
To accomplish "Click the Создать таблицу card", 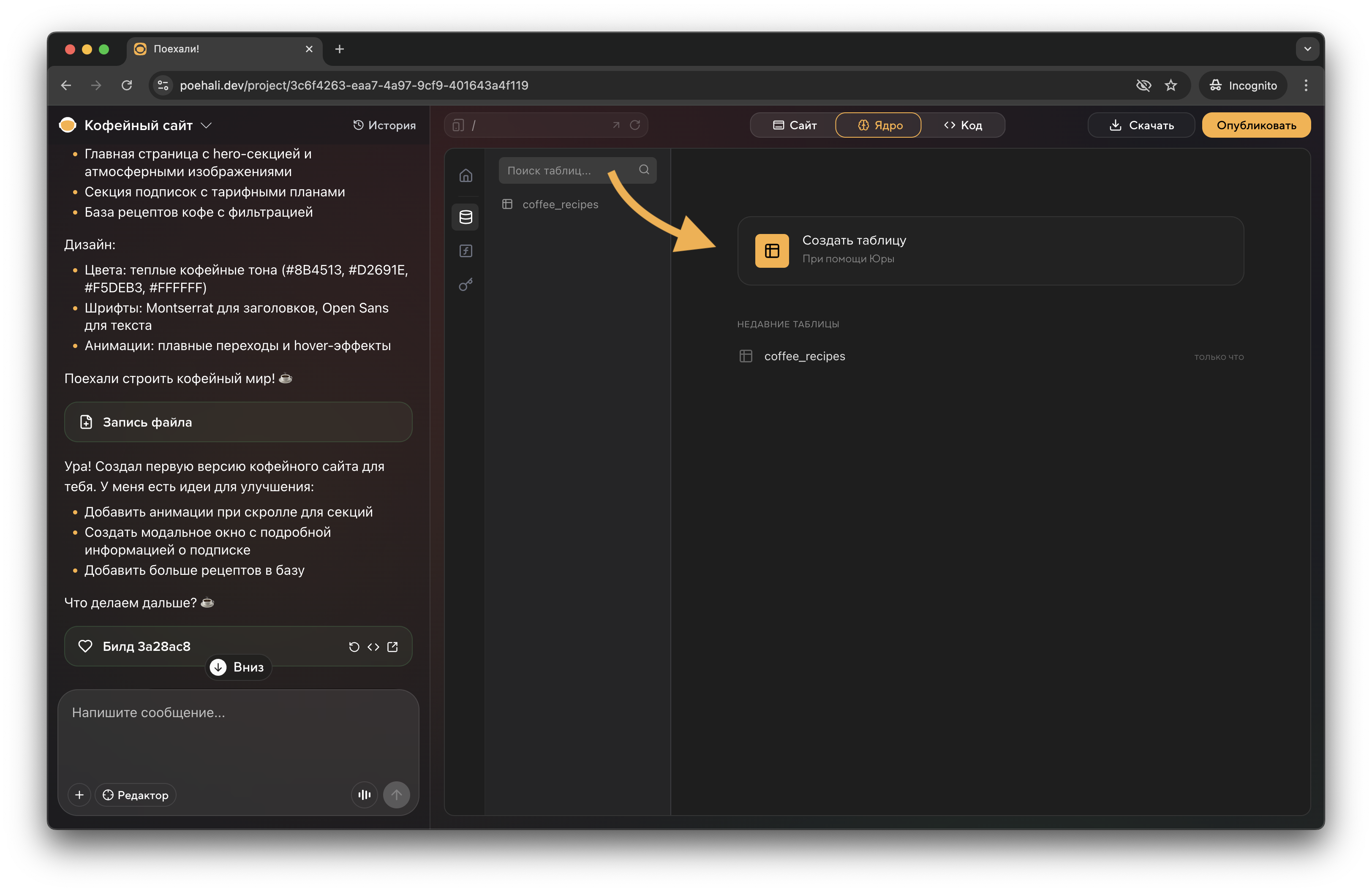I will [x=990, y=250].
